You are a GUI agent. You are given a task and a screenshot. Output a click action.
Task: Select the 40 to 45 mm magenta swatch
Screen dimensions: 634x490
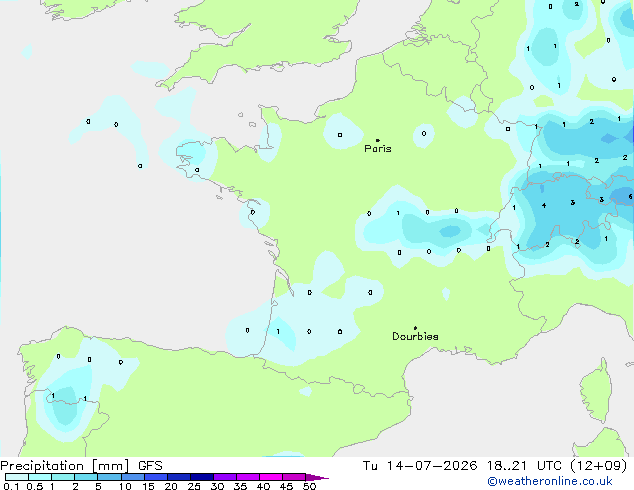click(271, 477)
